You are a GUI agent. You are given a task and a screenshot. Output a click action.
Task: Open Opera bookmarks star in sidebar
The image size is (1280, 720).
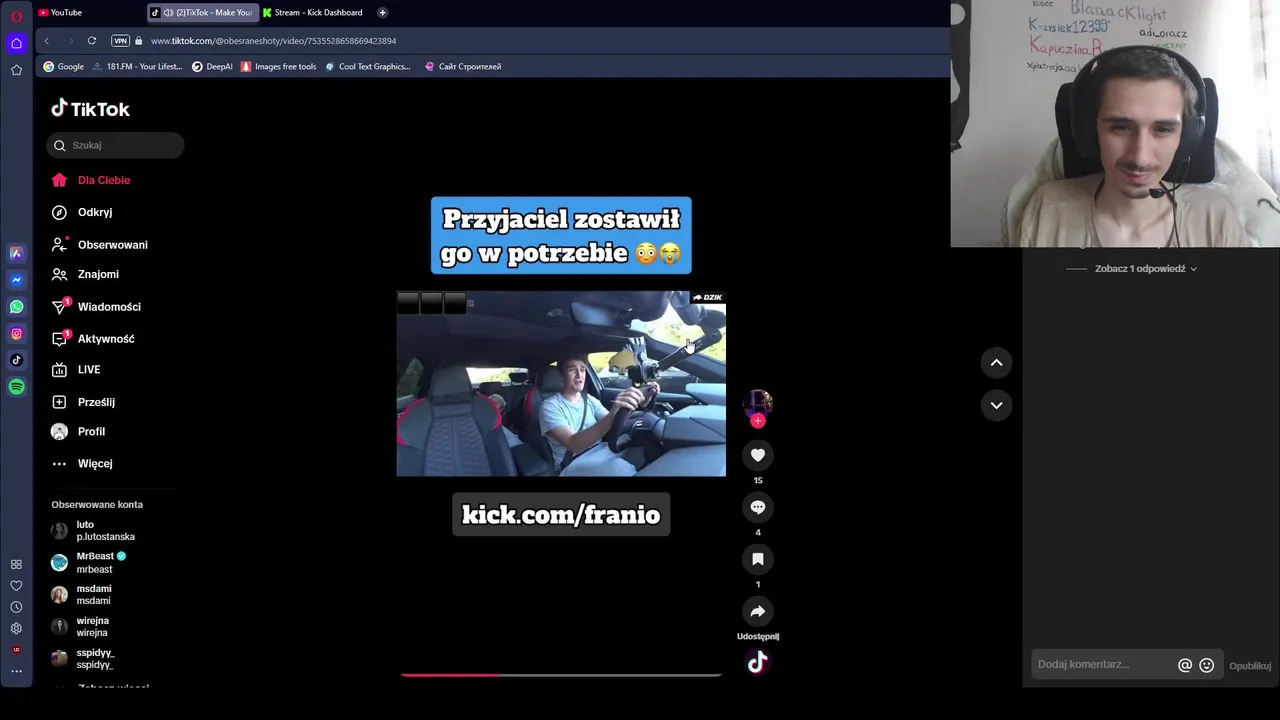[16, 70]
